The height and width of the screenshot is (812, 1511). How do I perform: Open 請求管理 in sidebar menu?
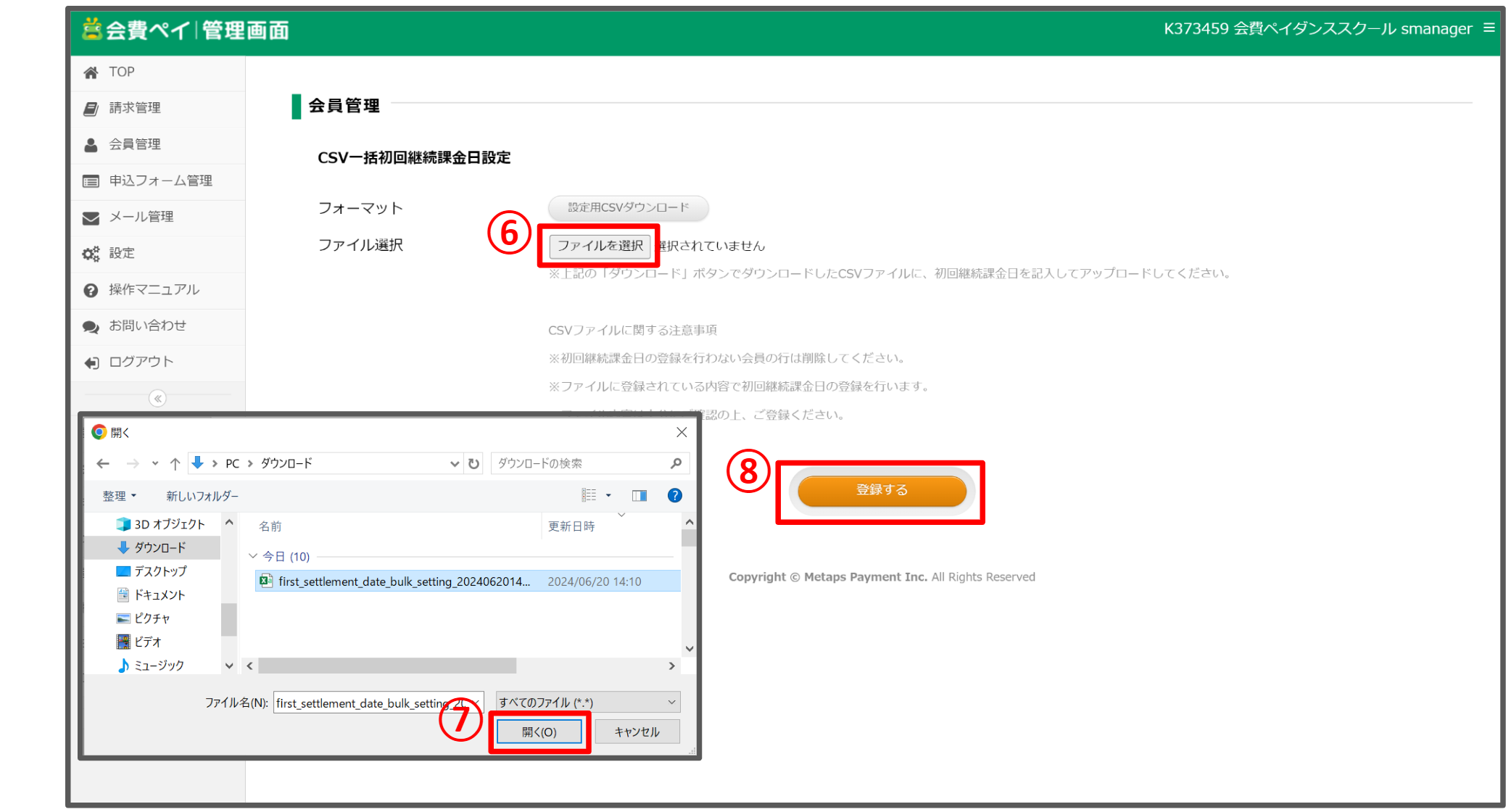click(135, 108)
